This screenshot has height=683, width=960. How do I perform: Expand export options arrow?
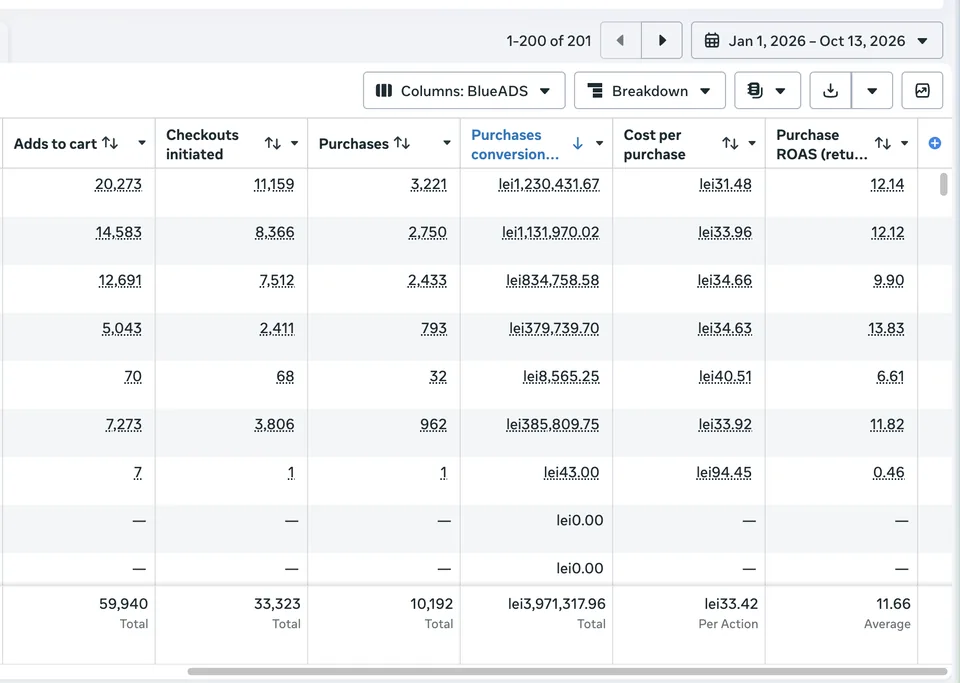(872, 91)
